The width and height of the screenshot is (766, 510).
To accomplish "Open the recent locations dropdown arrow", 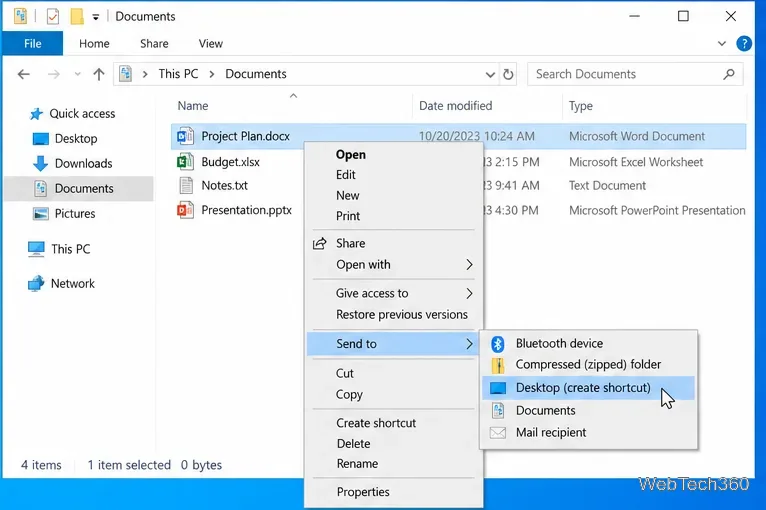I will (x=77, y=74).
